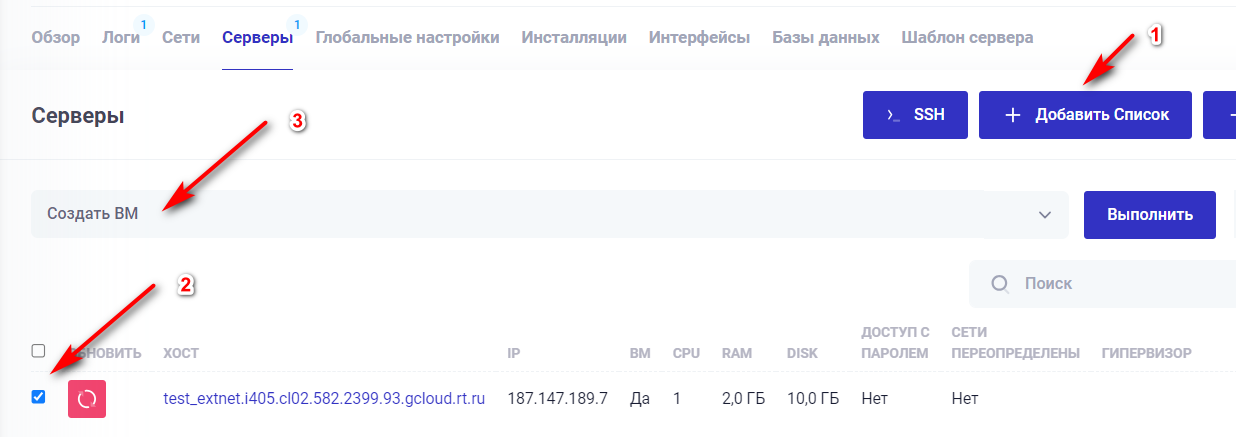The image size is (1236, 437).
Task: Click the Сети переопределены column header
Action: pos(1016,342)
